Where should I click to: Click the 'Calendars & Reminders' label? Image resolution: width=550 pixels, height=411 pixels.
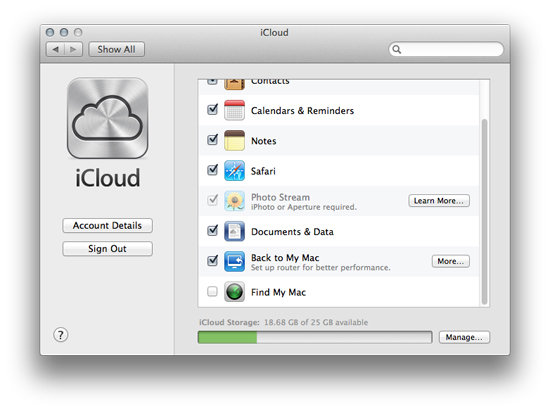pos(302,111)
